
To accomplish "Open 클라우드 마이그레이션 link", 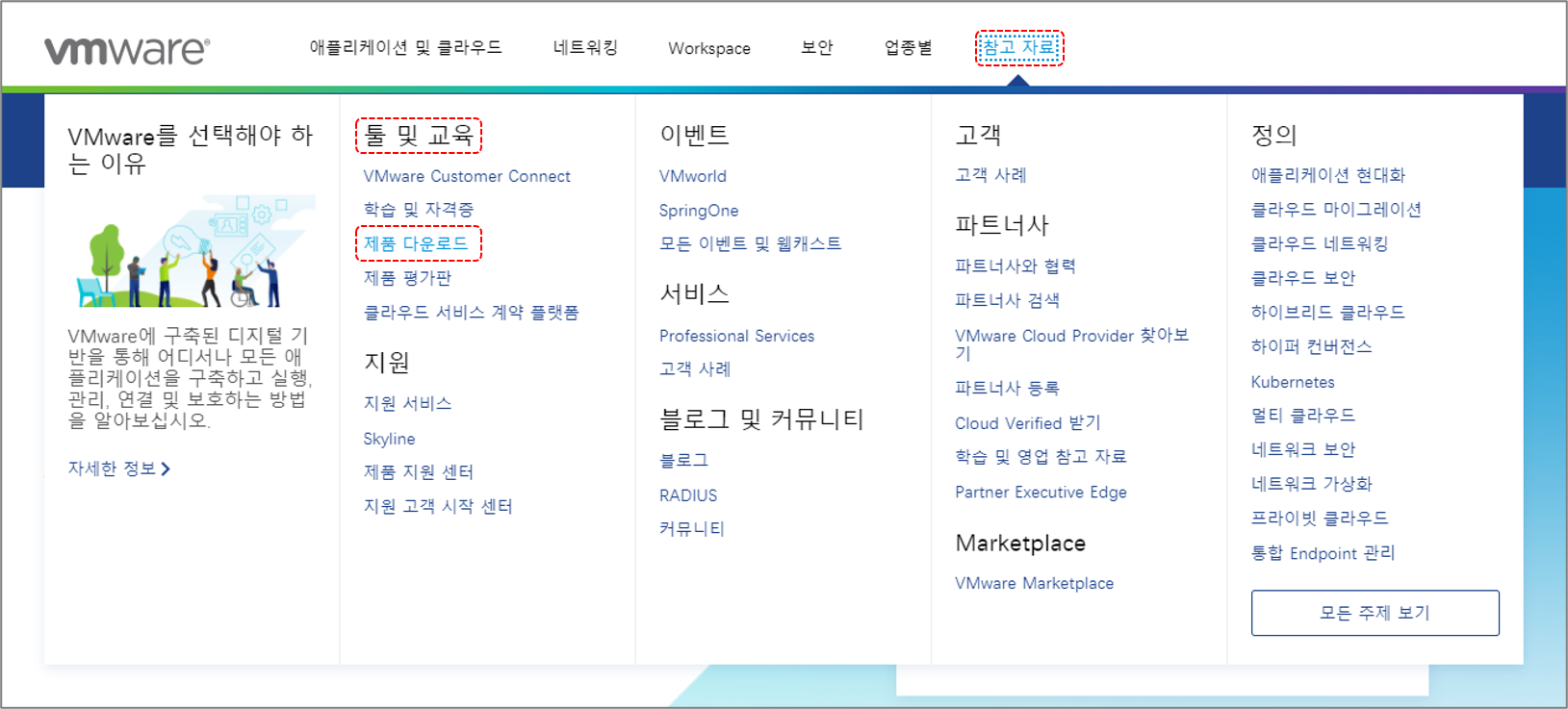I will (x=1336, y=210).
